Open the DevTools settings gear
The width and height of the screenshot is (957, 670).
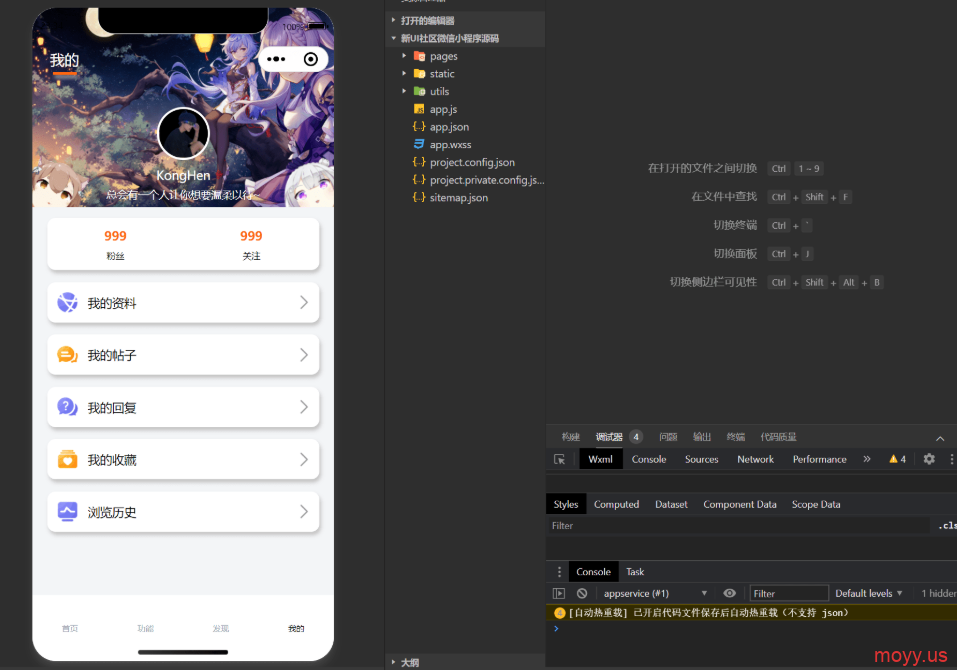929,459
